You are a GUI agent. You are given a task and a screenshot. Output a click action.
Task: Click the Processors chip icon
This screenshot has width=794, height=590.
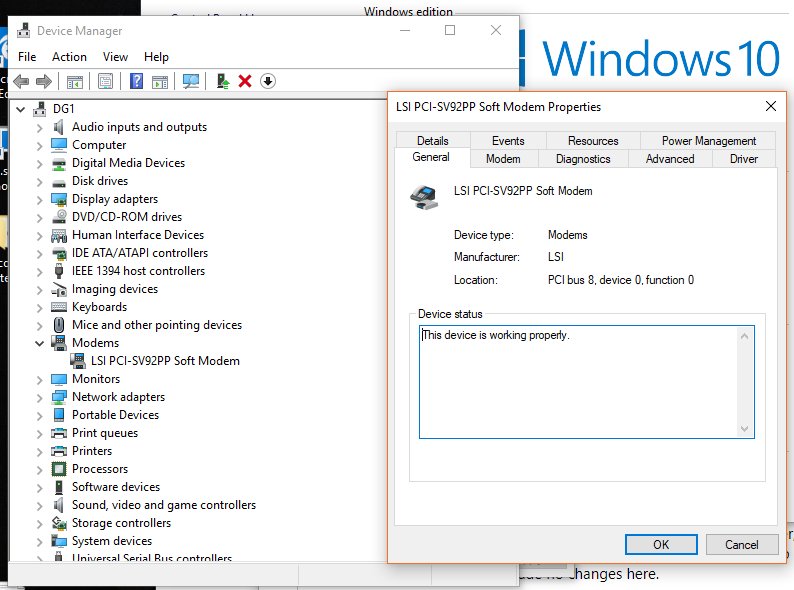click(x=59, y=469)
